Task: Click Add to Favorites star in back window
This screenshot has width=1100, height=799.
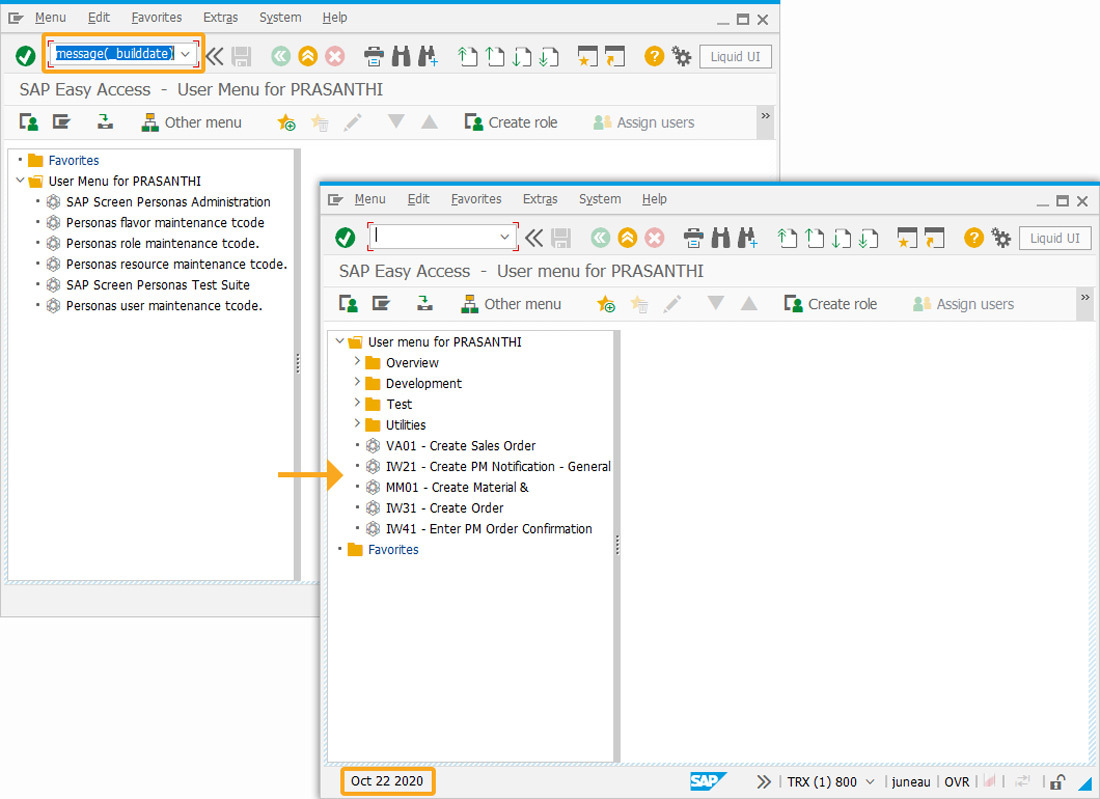Action: click(286, 122)
